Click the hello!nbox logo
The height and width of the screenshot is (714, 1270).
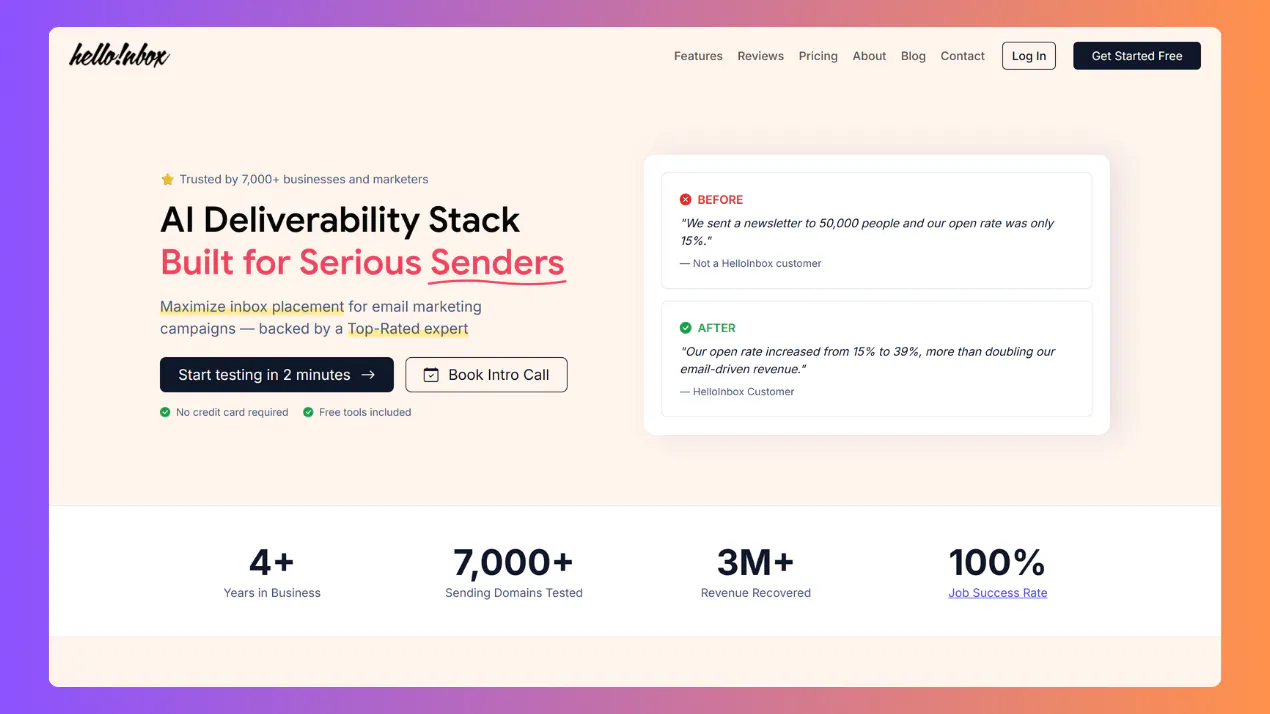tap(119, 55)
